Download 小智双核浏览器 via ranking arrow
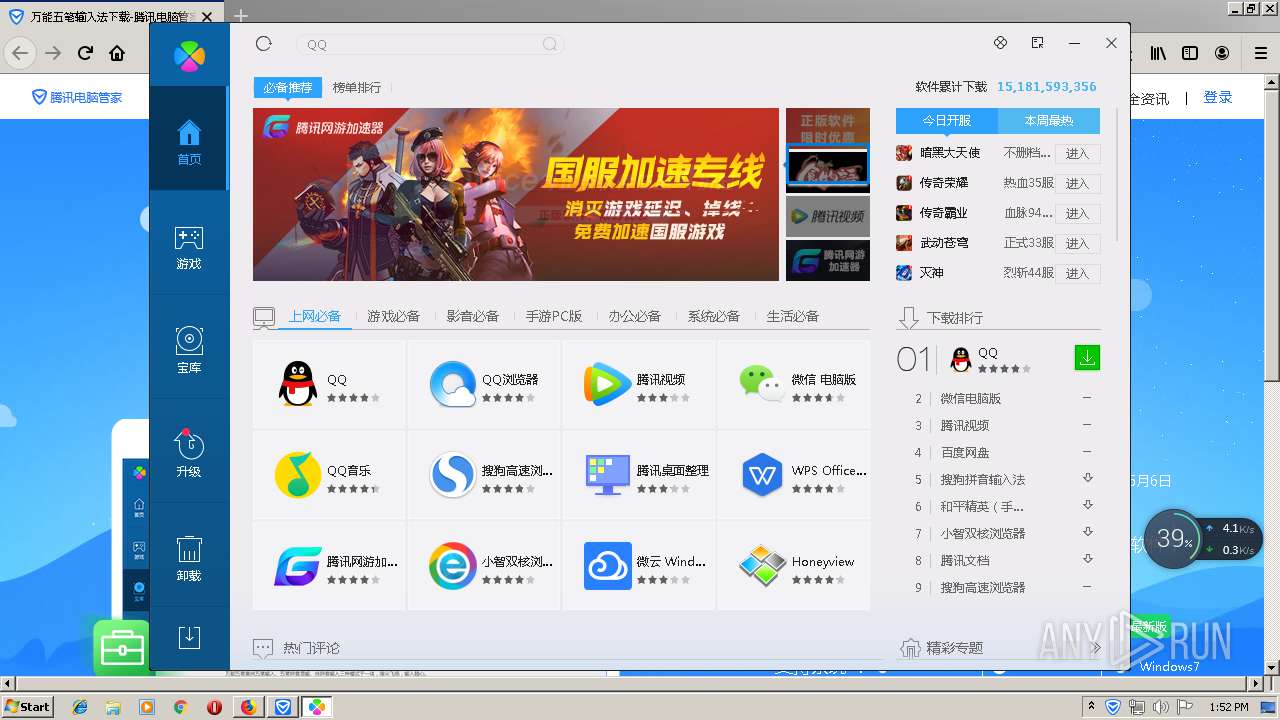 [1088, 533]
